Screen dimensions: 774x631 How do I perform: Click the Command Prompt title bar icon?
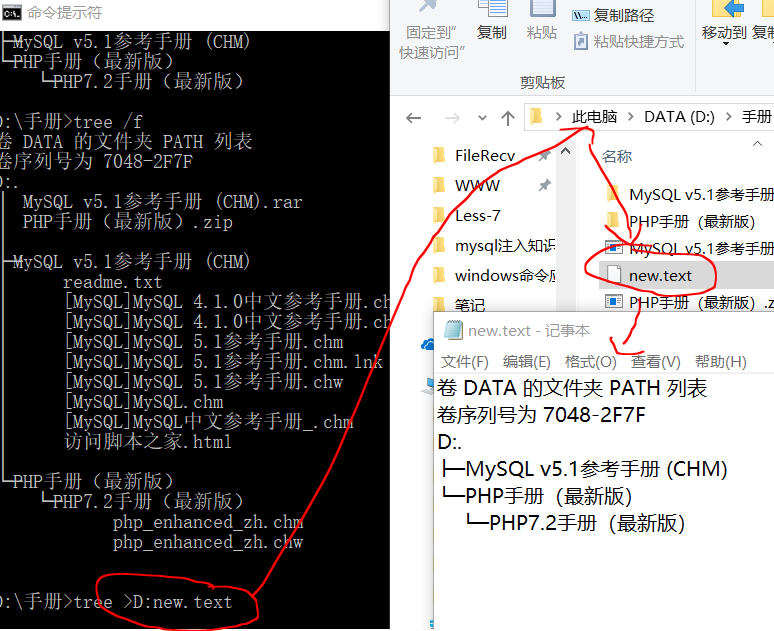(11, 12)
